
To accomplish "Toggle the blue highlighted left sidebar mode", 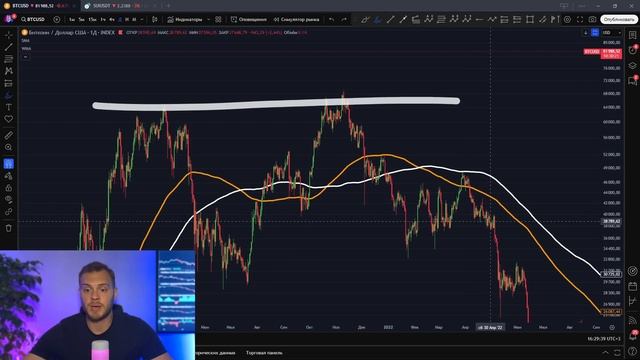I will (9, 164).
